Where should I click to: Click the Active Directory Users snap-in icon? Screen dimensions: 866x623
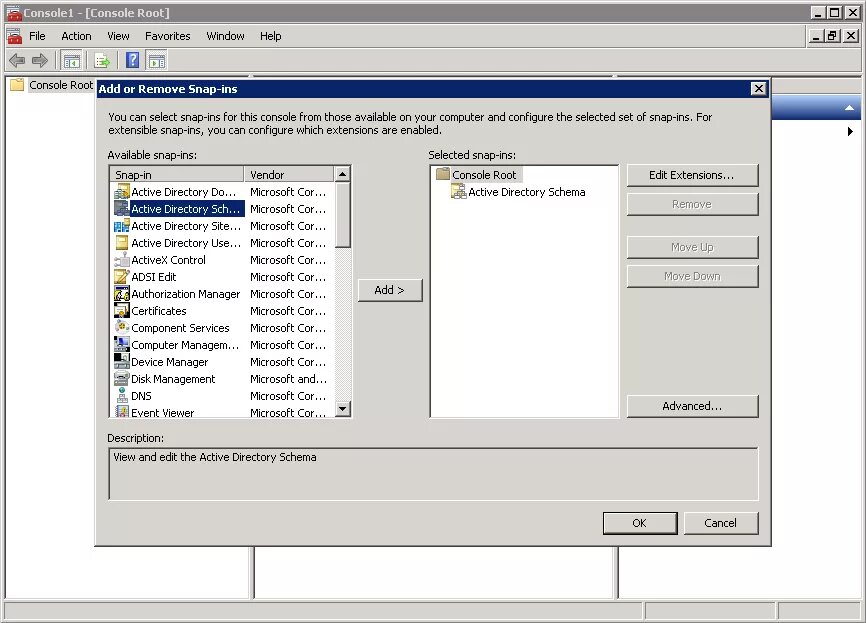coord(122,243)
